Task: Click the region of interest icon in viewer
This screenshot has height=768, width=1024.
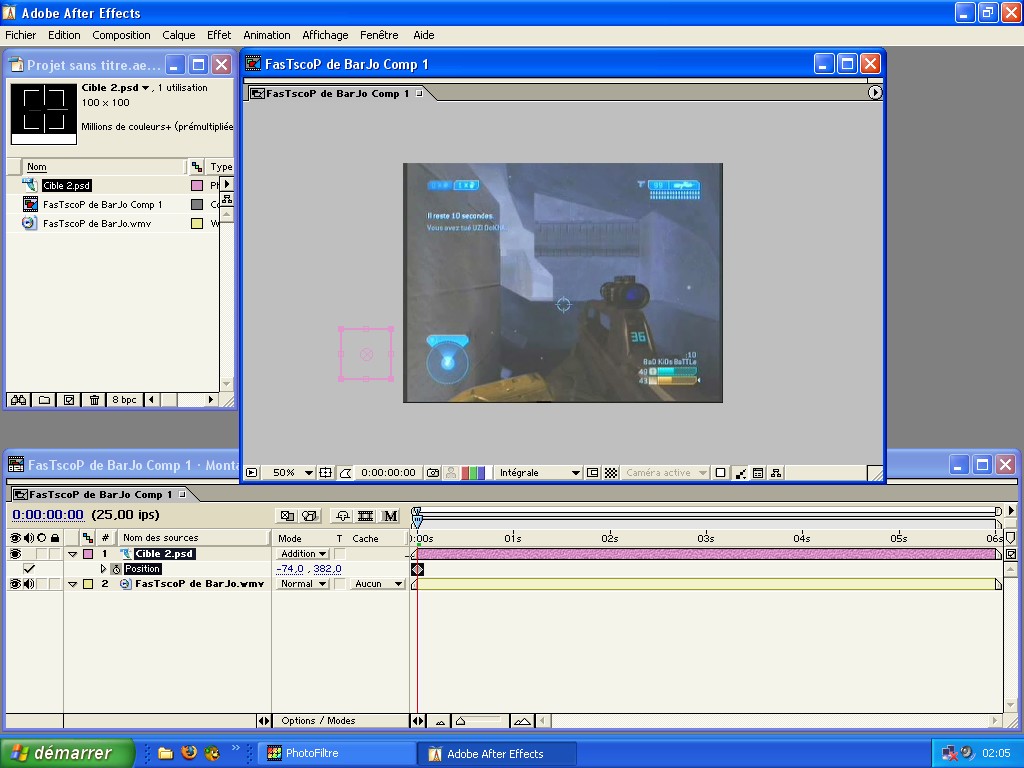Action: 592,473
